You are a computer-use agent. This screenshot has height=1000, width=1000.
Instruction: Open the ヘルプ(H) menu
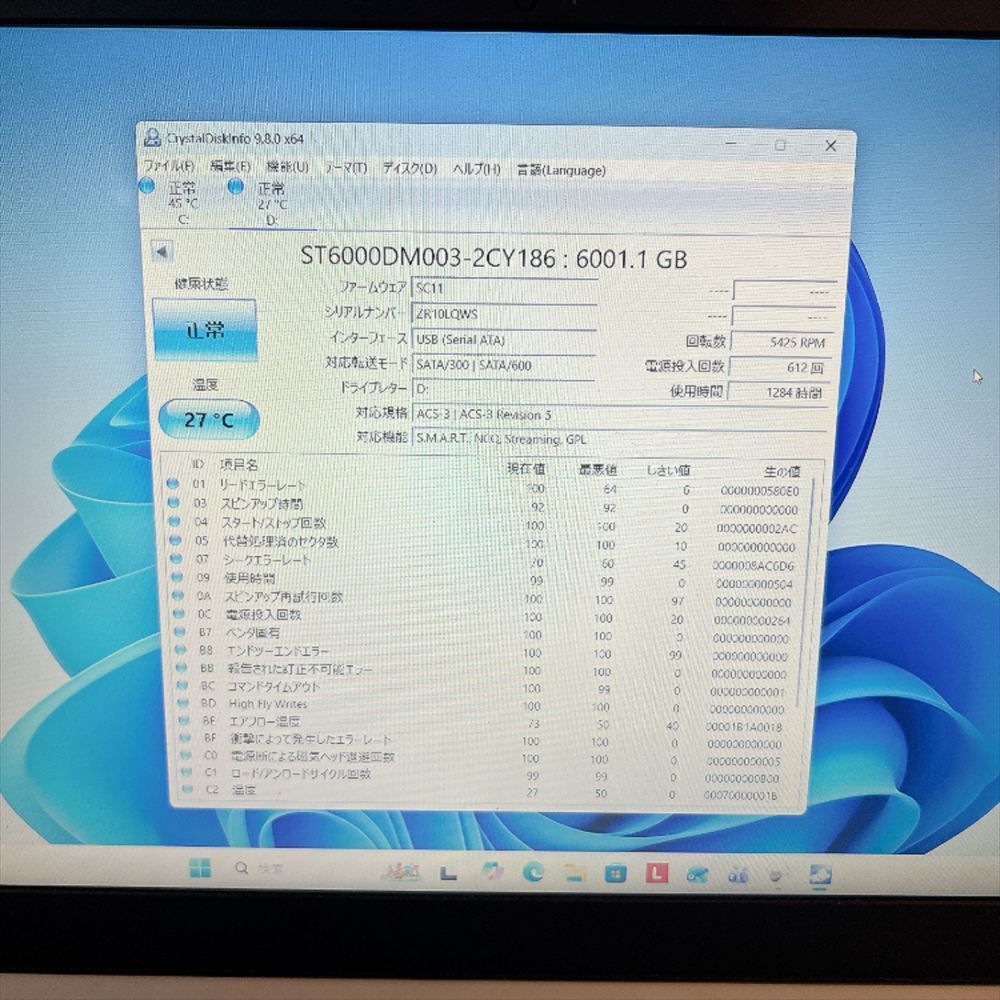pyautogui.click(x=476, y=169)
